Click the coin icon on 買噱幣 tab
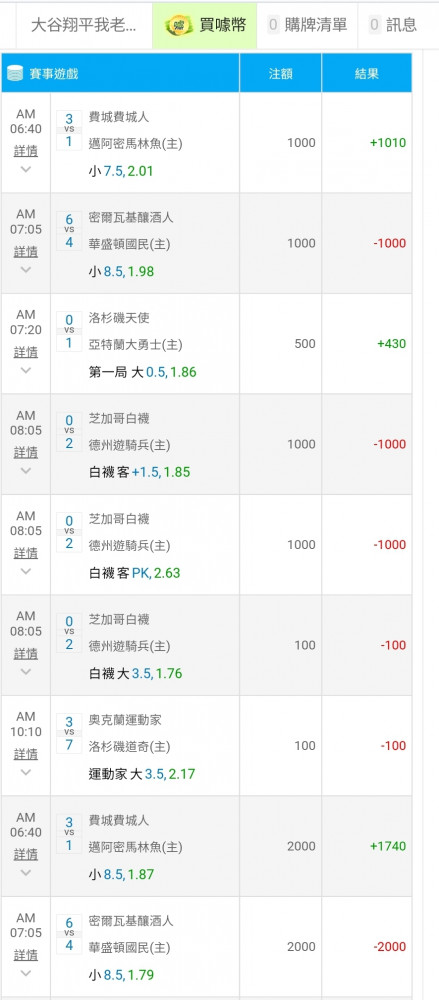The height and width of the screenshot is (1000, 439). coord(179,26)
